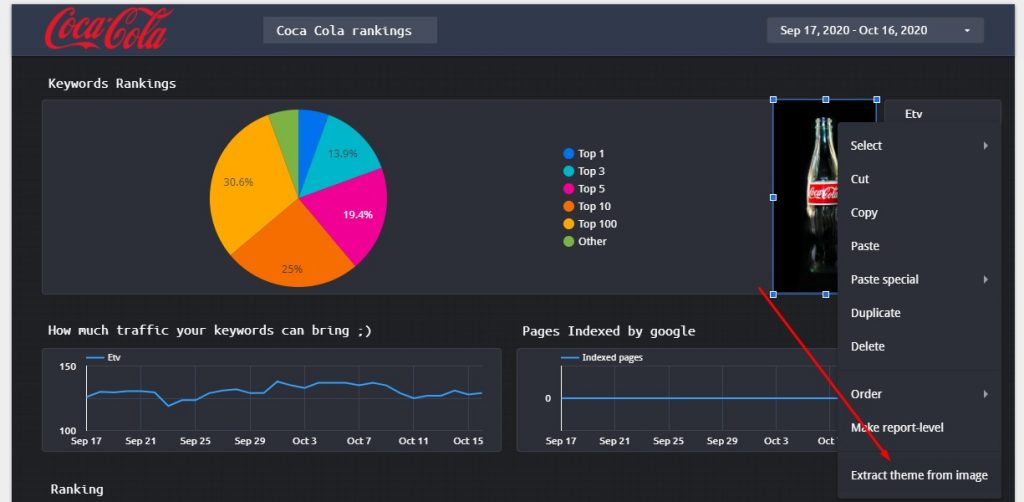Choose Paste from the context menu
Screen dimensions: 1024x502
[x=919, y=246]
